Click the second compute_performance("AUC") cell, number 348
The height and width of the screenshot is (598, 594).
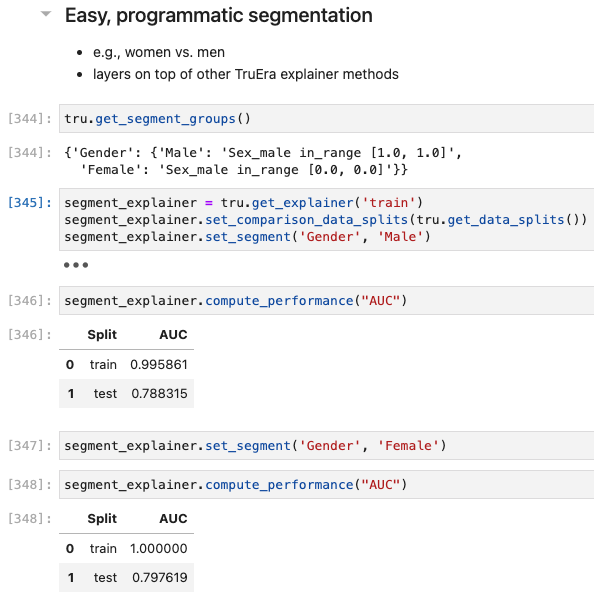(326, 484)
